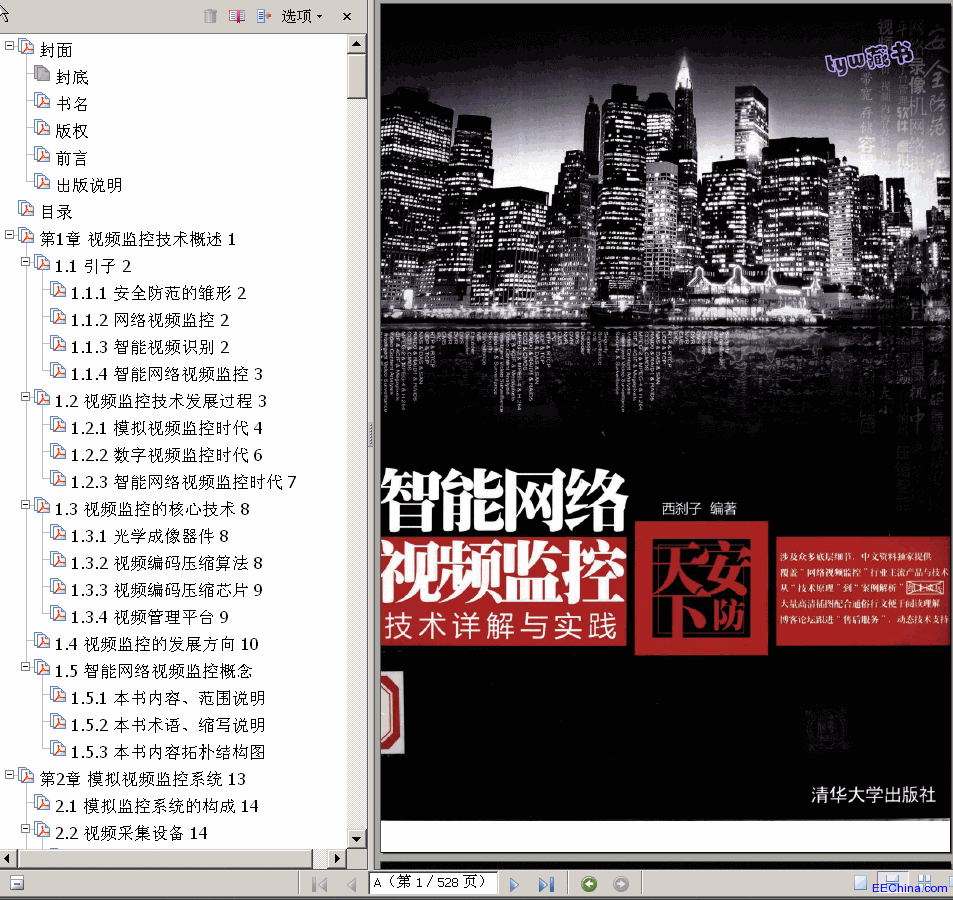
Task: Click the page icon beside 封底
Action: [42, 76]
